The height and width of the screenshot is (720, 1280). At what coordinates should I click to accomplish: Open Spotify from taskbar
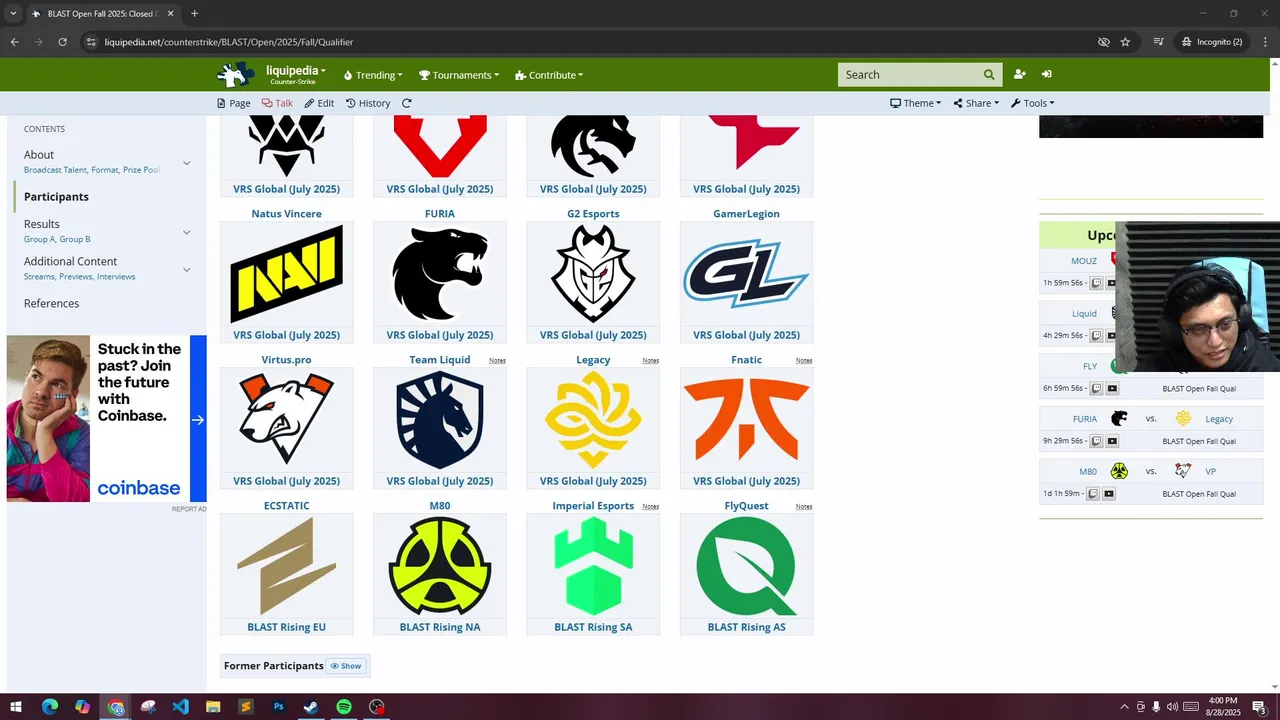[344, 707]
